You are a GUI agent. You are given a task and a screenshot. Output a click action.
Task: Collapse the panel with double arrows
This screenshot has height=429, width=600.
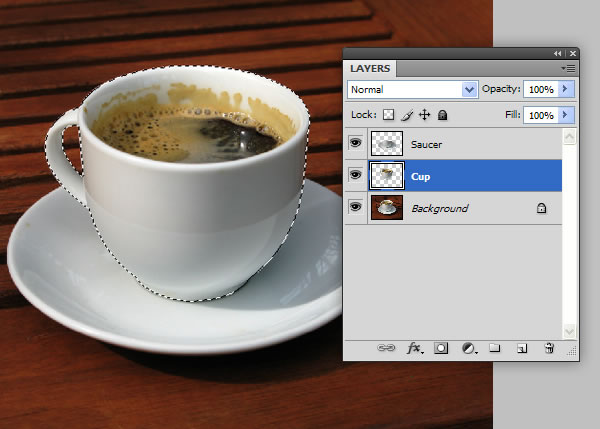click(x=558, y=54)
